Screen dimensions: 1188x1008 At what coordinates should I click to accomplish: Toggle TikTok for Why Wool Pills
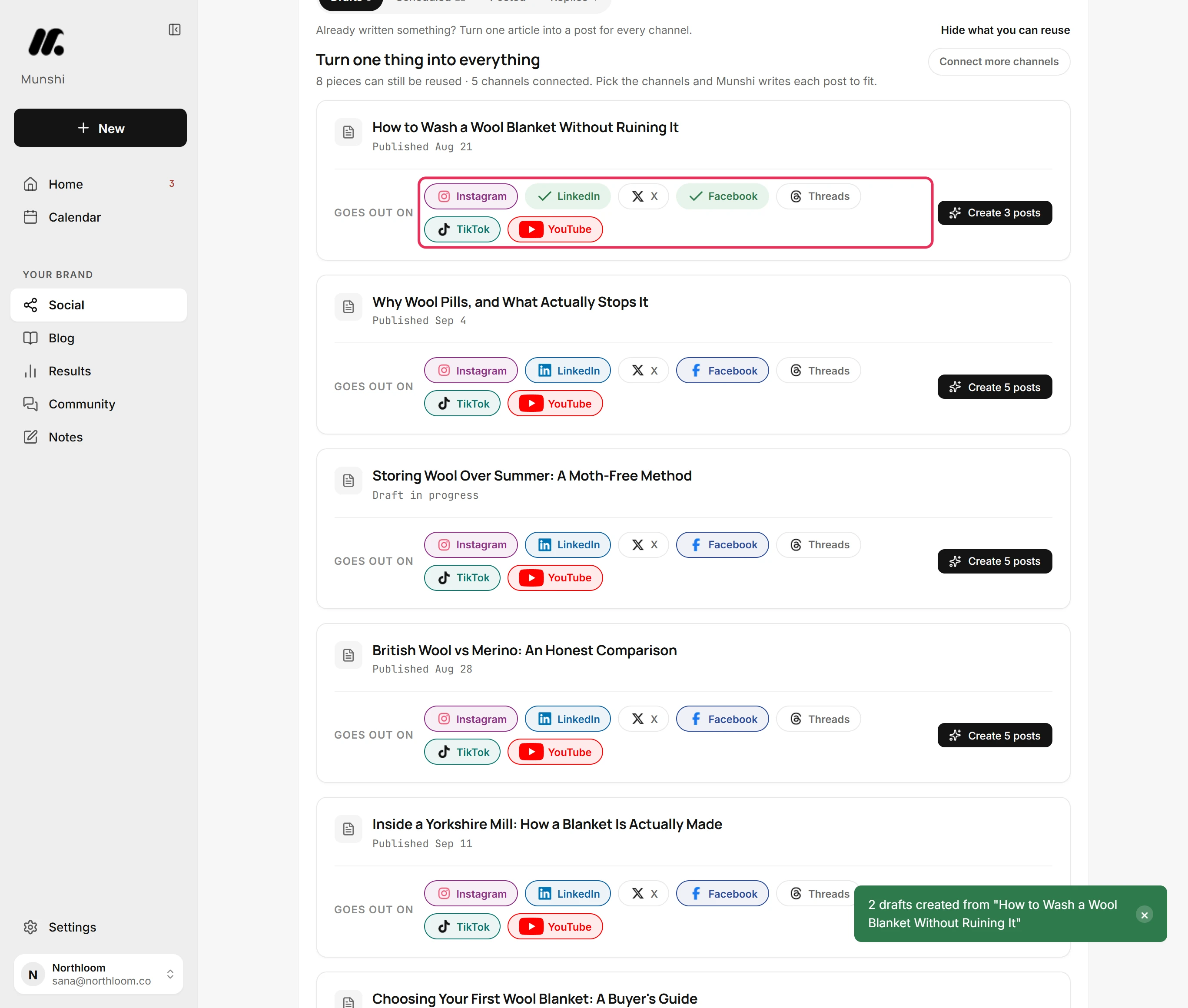point(462,404)
